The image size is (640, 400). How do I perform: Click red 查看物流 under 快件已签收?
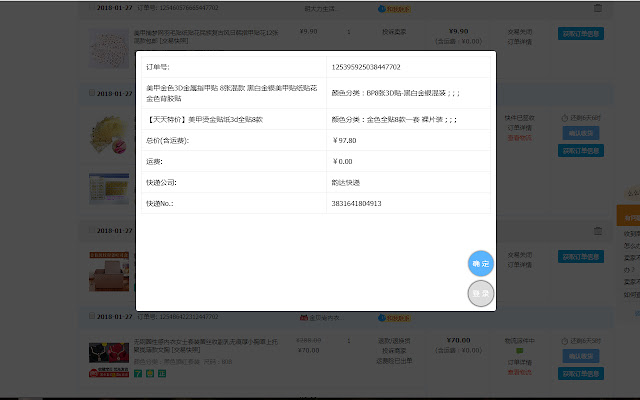point(520,138)
